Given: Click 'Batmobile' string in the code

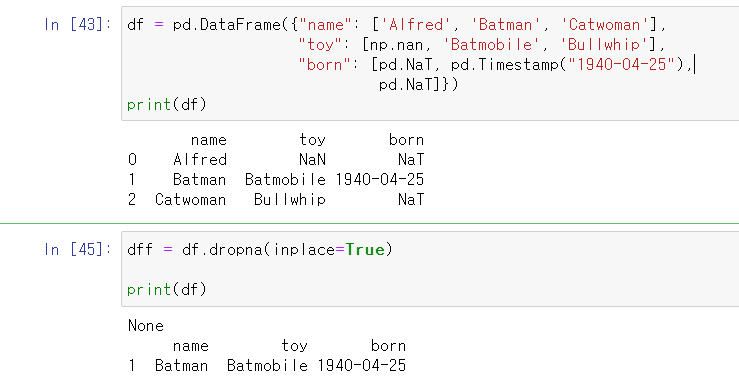Looking at the screenshot, I should click(492, 44).
